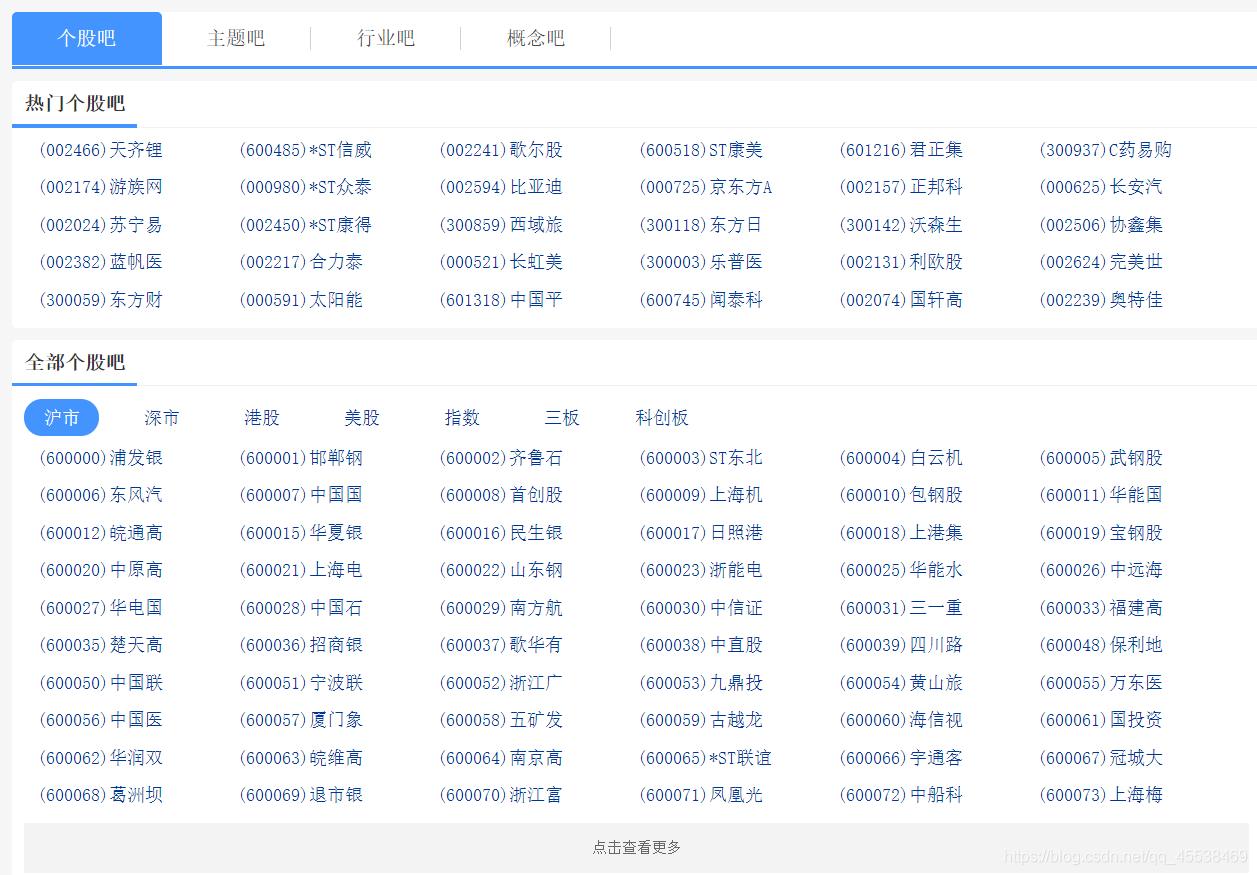Image resolution: width=1257 pixels, height=875 pixels.
Task: Open (600007)中国国 link
Action: coord(301,495)
